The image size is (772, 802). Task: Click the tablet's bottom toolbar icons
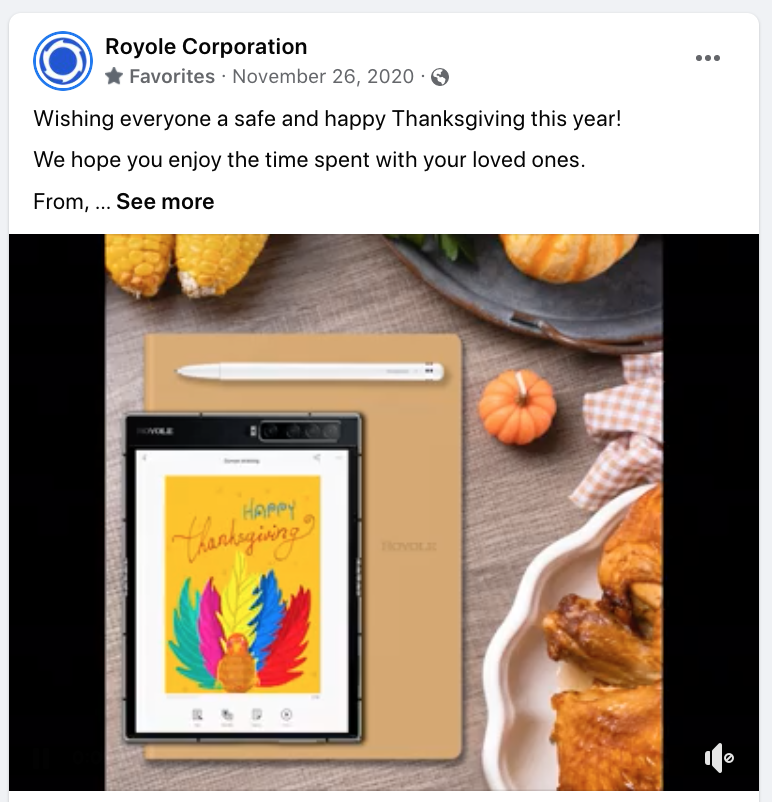(x=242, y=716)
